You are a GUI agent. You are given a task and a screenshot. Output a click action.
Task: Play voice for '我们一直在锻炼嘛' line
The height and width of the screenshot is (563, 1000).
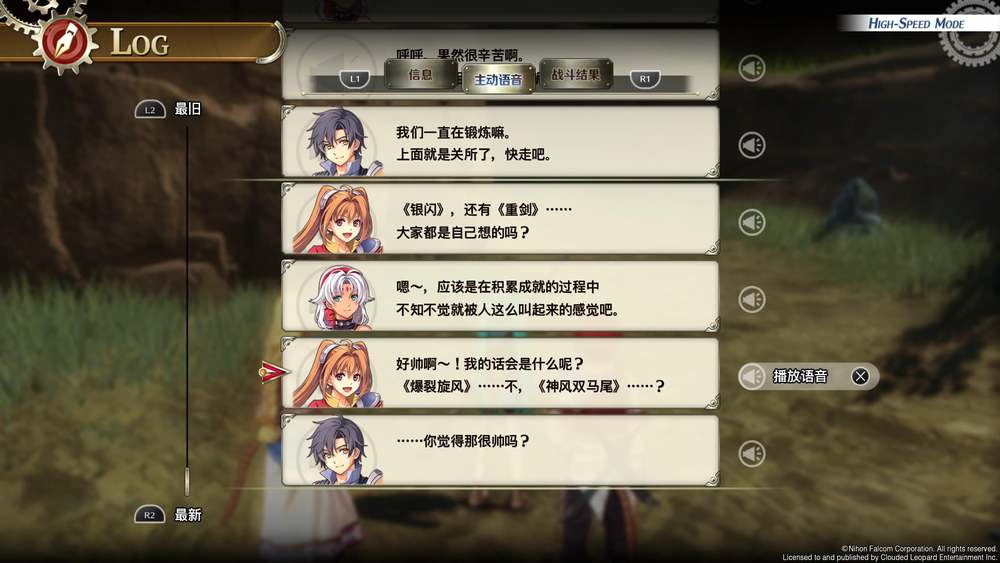coord(752,145)
